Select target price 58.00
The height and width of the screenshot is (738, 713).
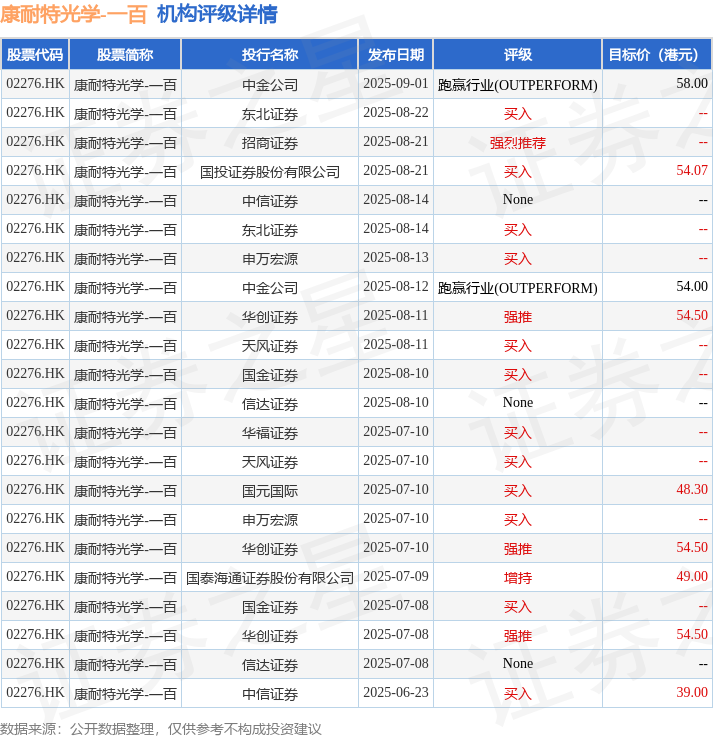coord(692,84)
